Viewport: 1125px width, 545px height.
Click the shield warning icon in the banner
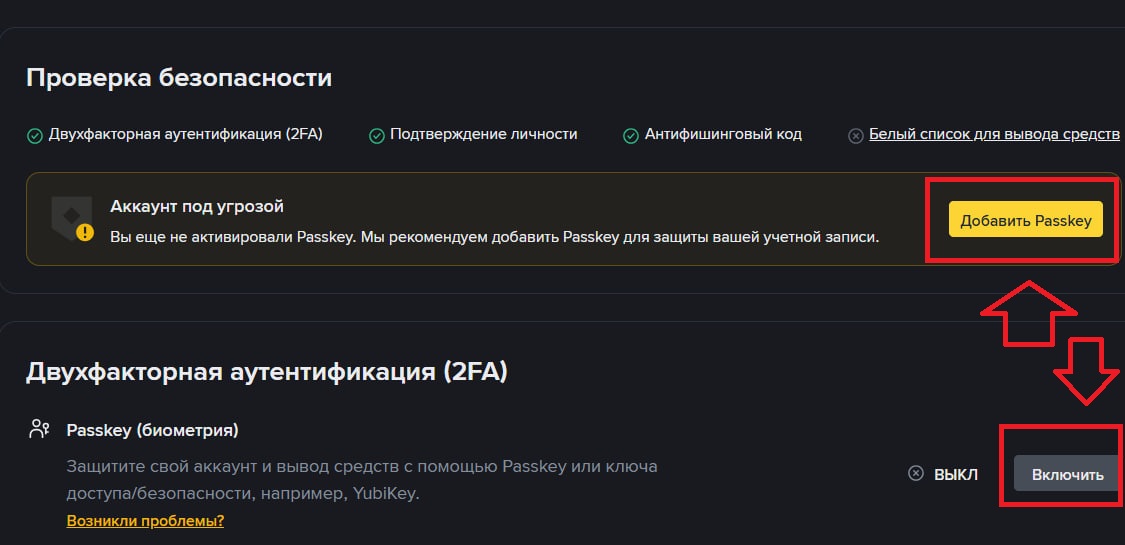[72, 221]
